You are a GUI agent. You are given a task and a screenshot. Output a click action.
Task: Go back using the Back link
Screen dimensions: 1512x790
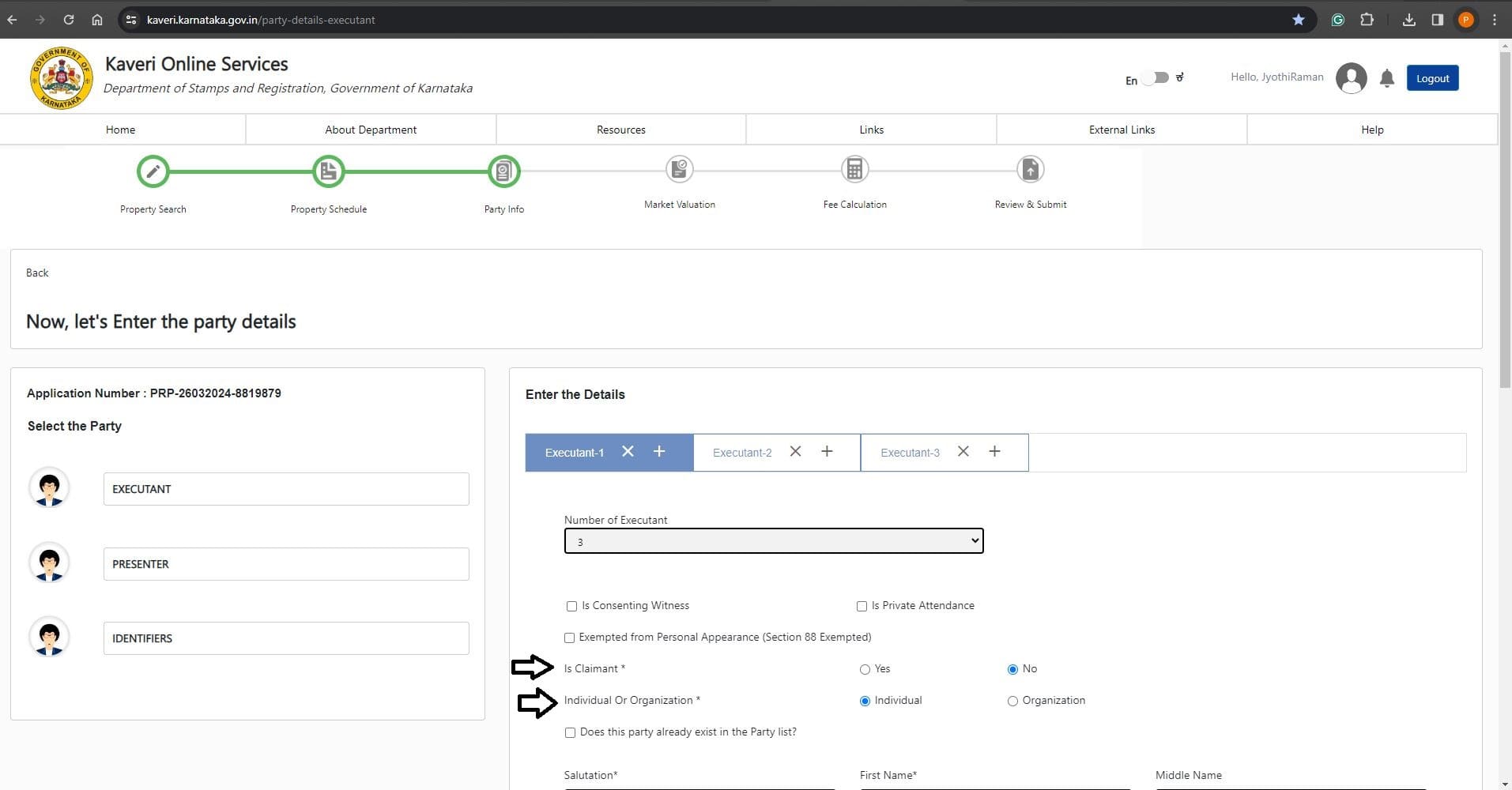click(x=37, y=273)
